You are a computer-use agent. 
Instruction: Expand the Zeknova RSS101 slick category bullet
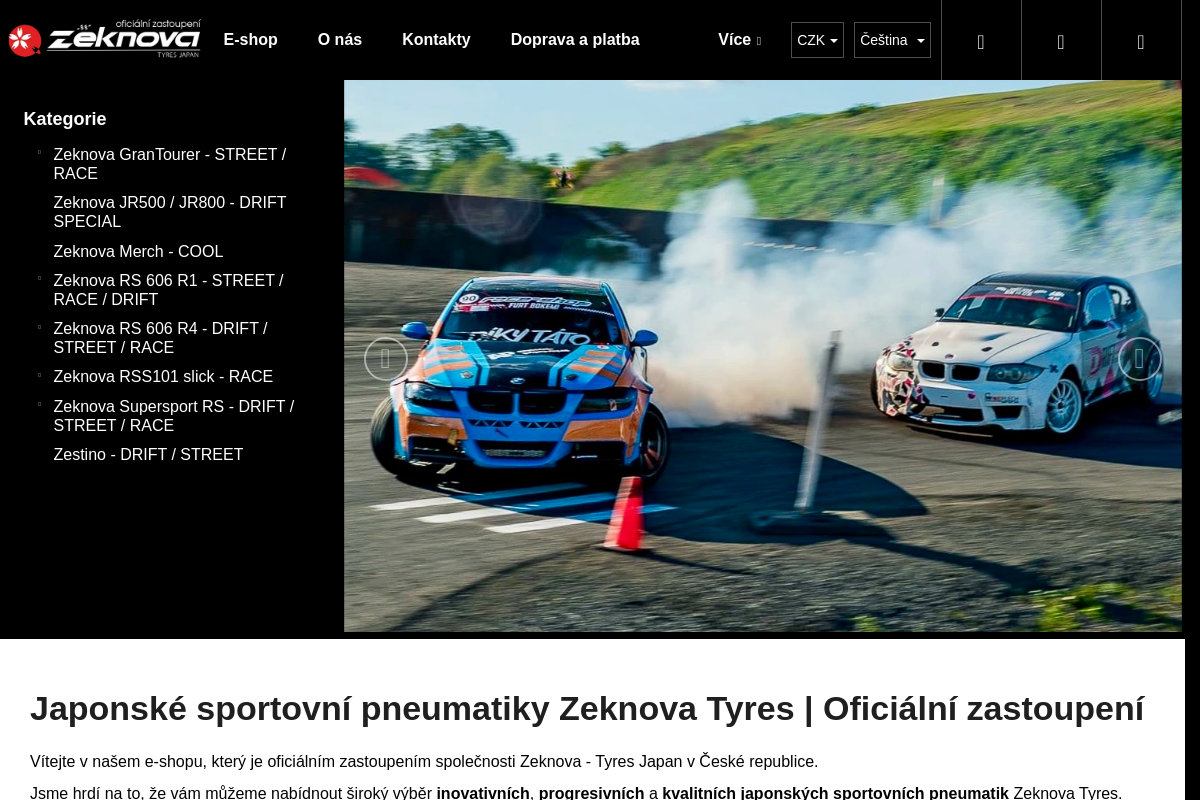pyautogui.click(x=39, y=375)
